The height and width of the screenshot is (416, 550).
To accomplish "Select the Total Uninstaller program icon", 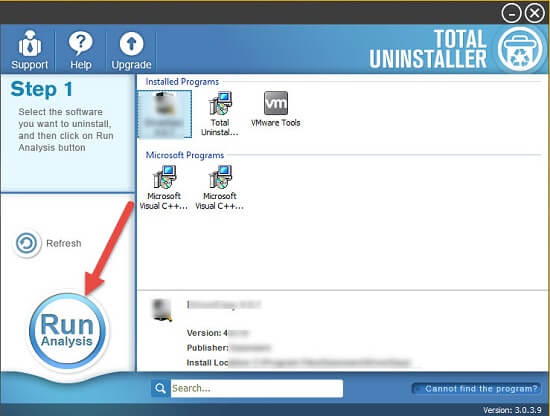I will (x=220, y=114).
